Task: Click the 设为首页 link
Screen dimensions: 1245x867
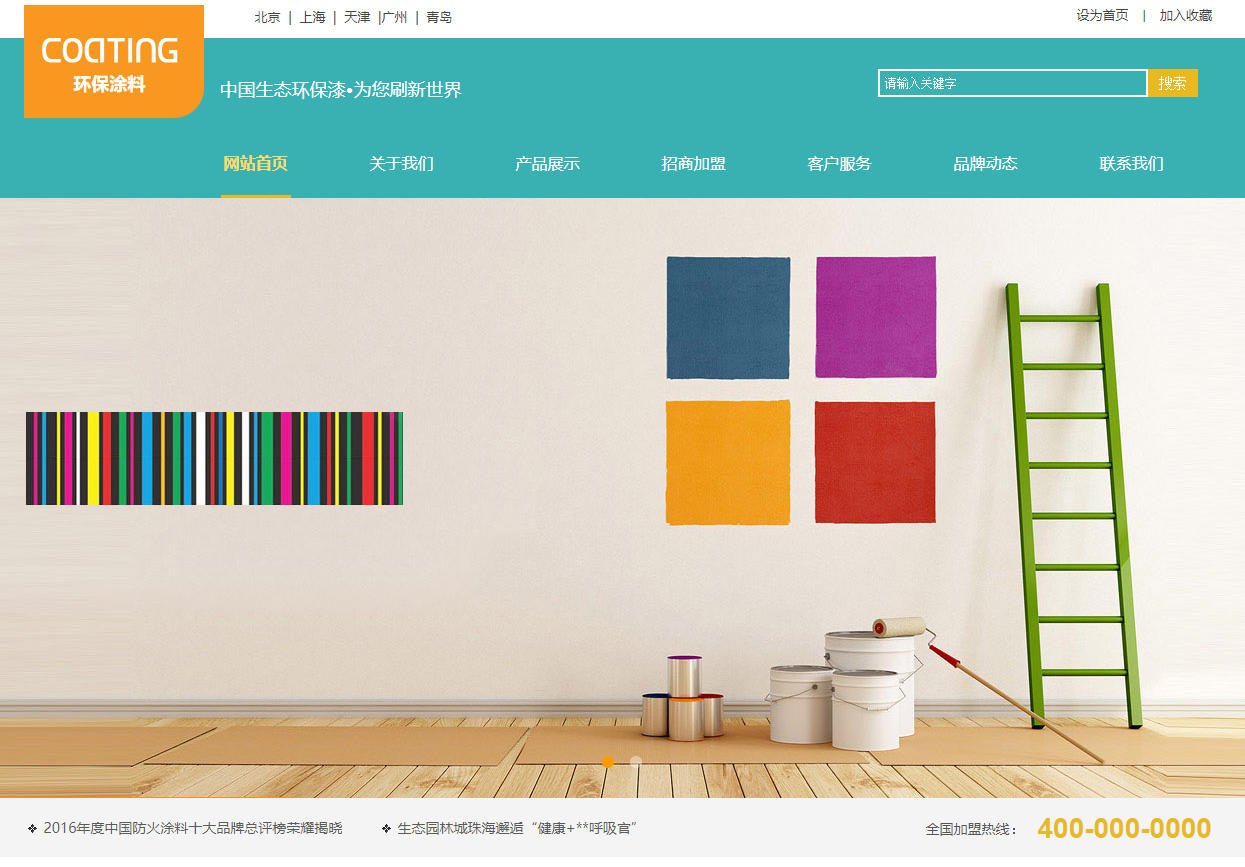Action: coord(1102,16)
